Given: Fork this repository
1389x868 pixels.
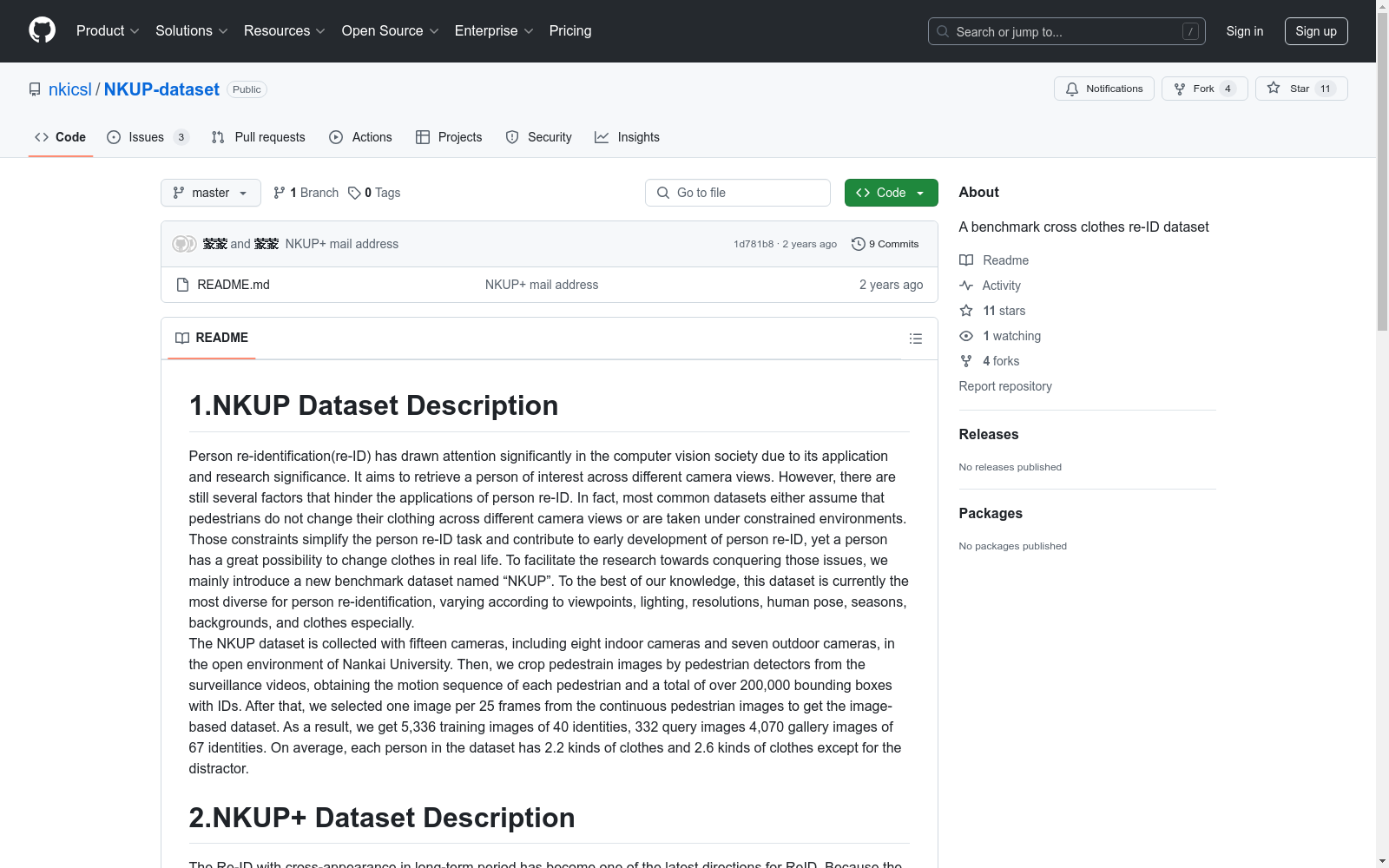Looking at the screenshot, I should [1204, 89].
